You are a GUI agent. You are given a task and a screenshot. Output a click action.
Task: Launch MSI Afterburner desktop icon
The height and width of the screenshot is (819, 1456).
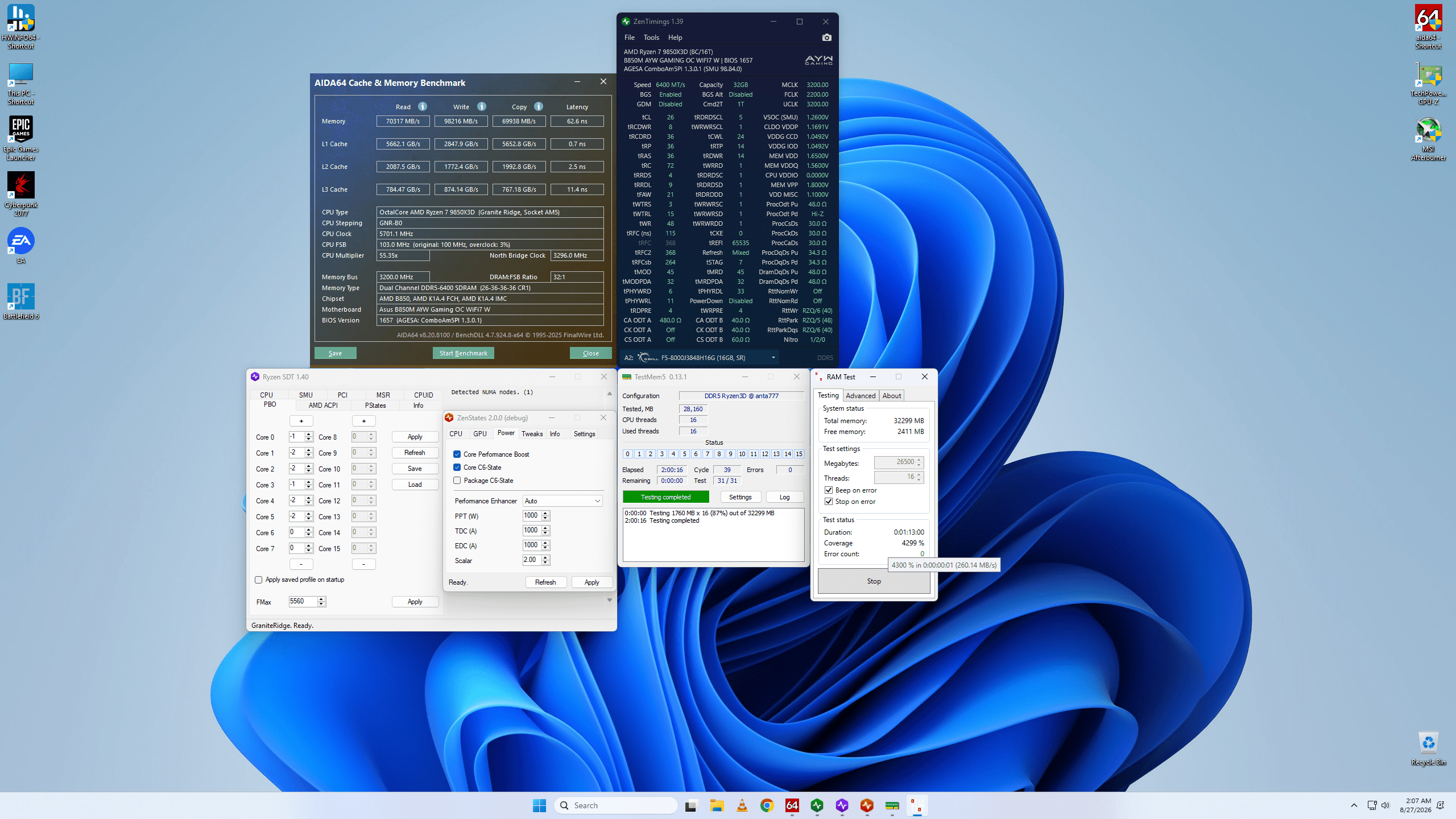(x=1428, y=138)
